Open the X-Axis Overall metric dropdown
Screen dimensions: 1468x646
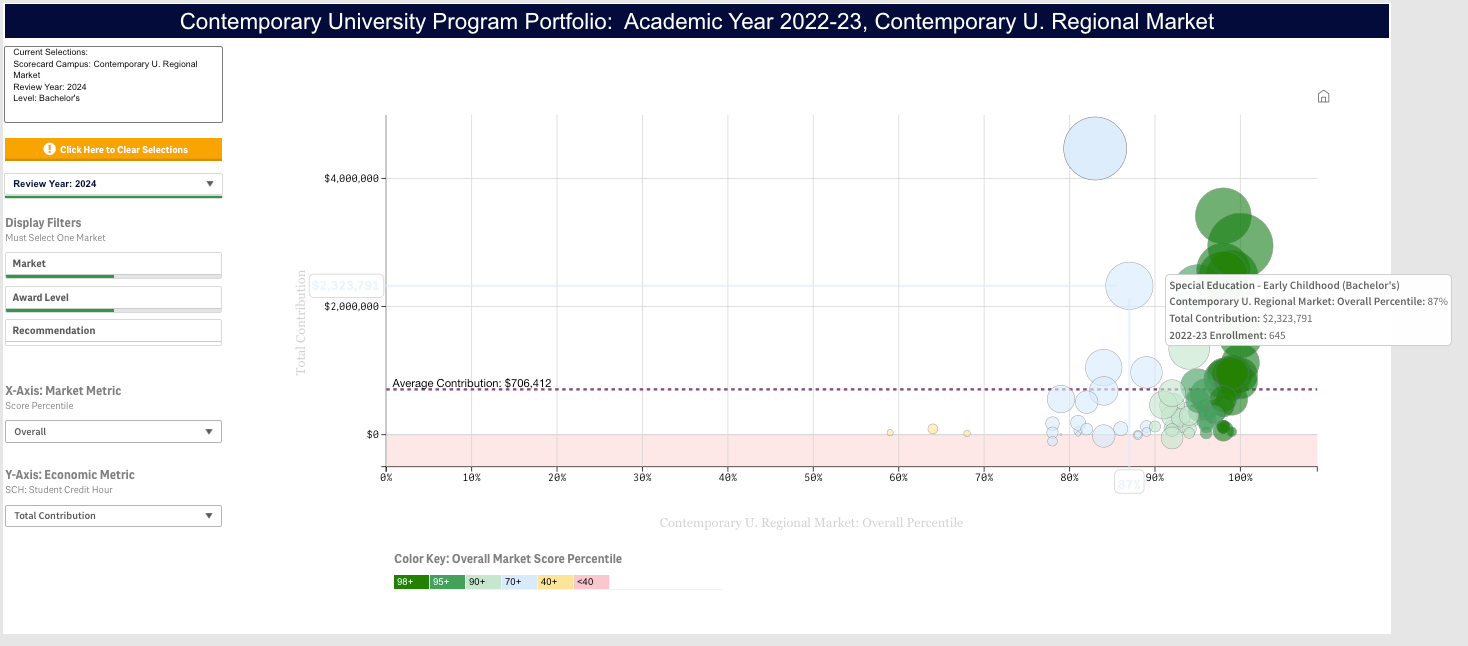(x=113, y=432)
